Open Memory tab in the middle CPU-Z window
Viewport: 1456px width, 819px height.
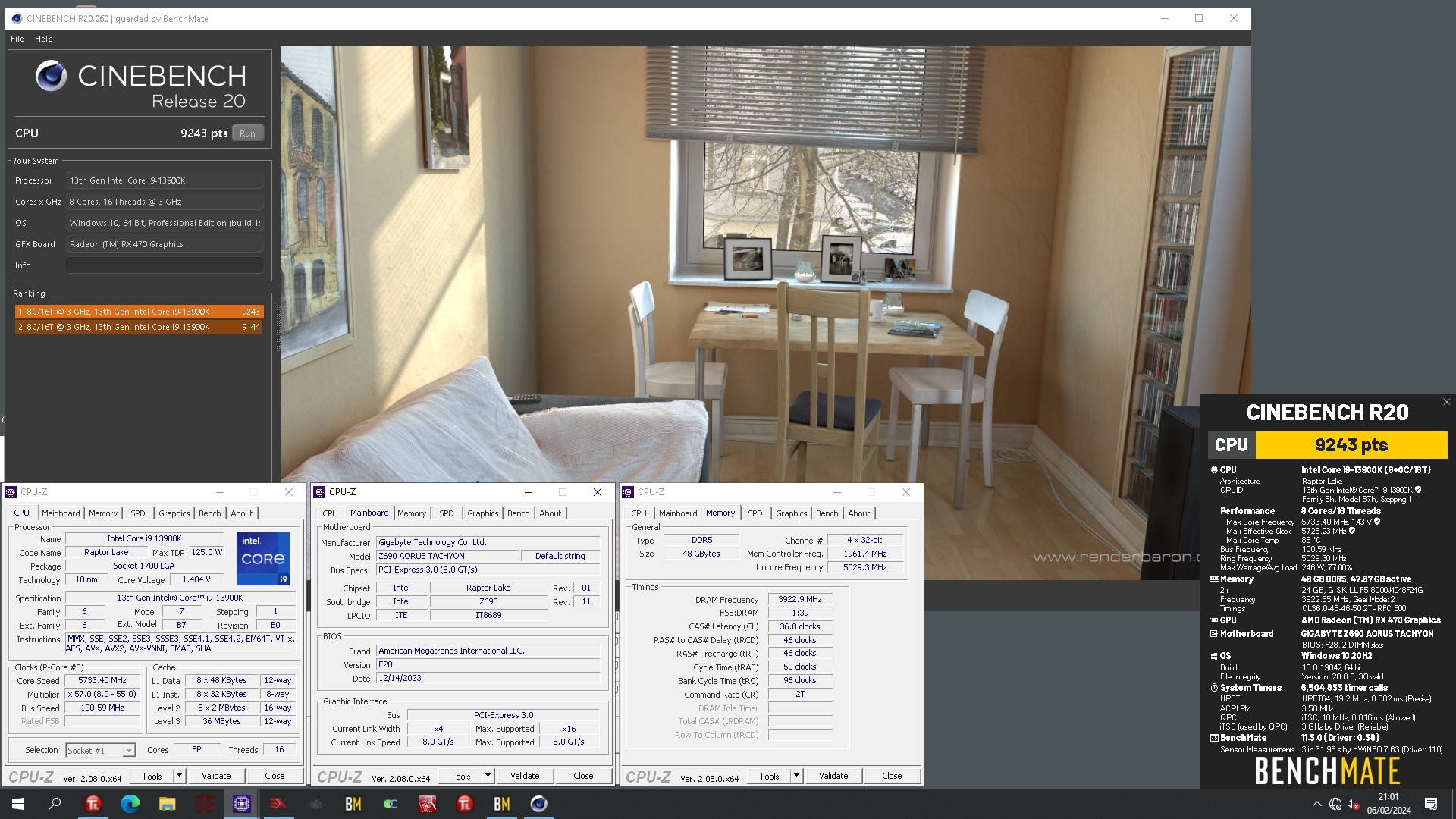pyautogui.click(x=412, y=513)
